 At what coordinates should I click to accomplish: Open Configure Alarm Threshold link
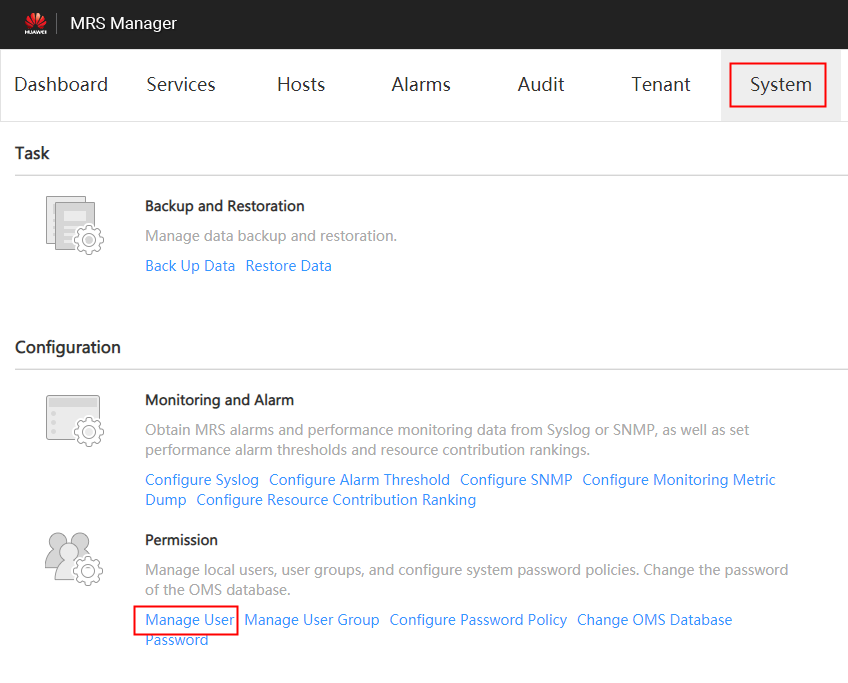tap(359, 480)
